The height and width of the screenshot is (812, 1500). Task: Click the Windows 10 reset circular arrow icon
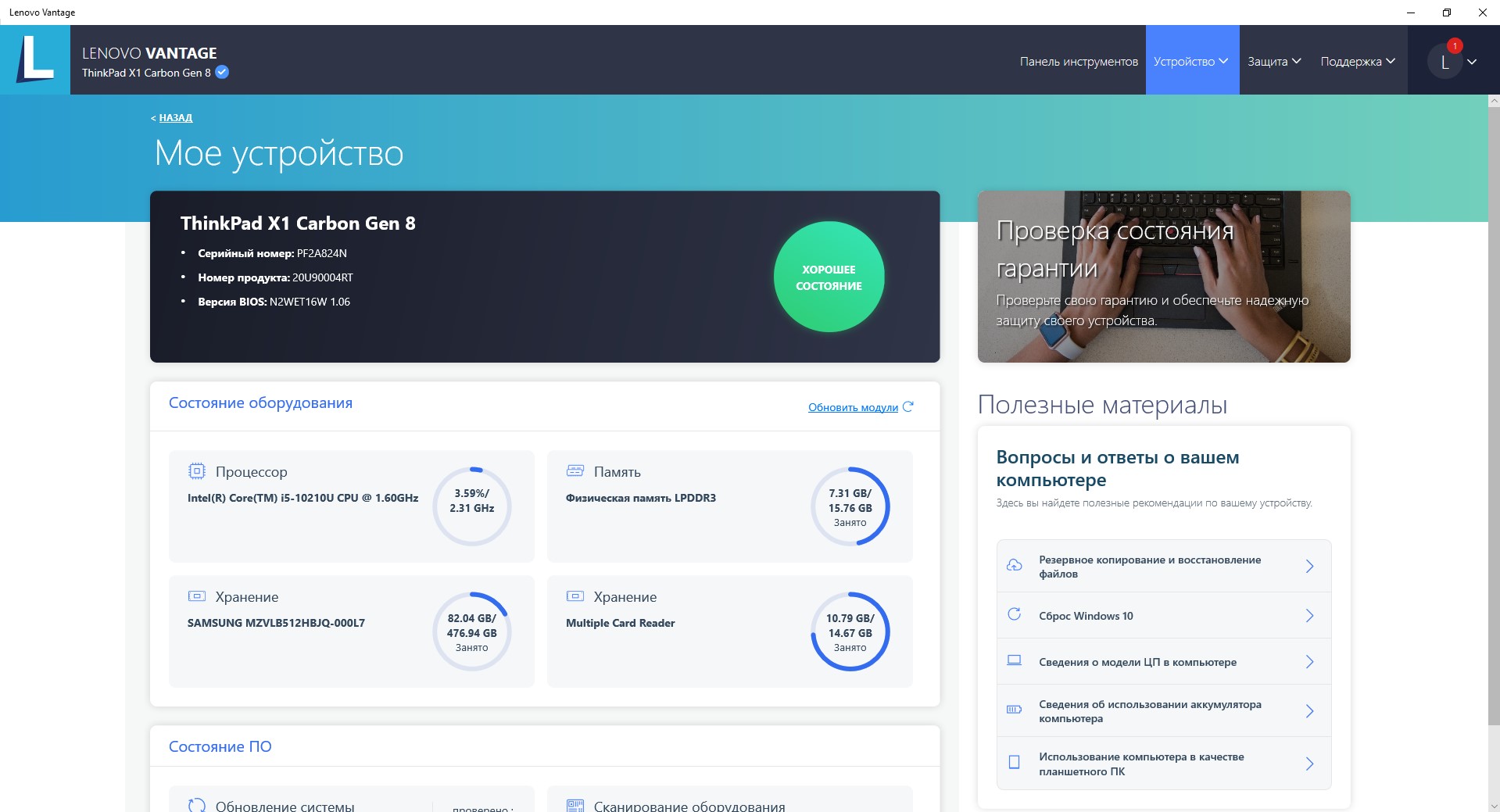pyautogui.click(x=1014, y=614)
